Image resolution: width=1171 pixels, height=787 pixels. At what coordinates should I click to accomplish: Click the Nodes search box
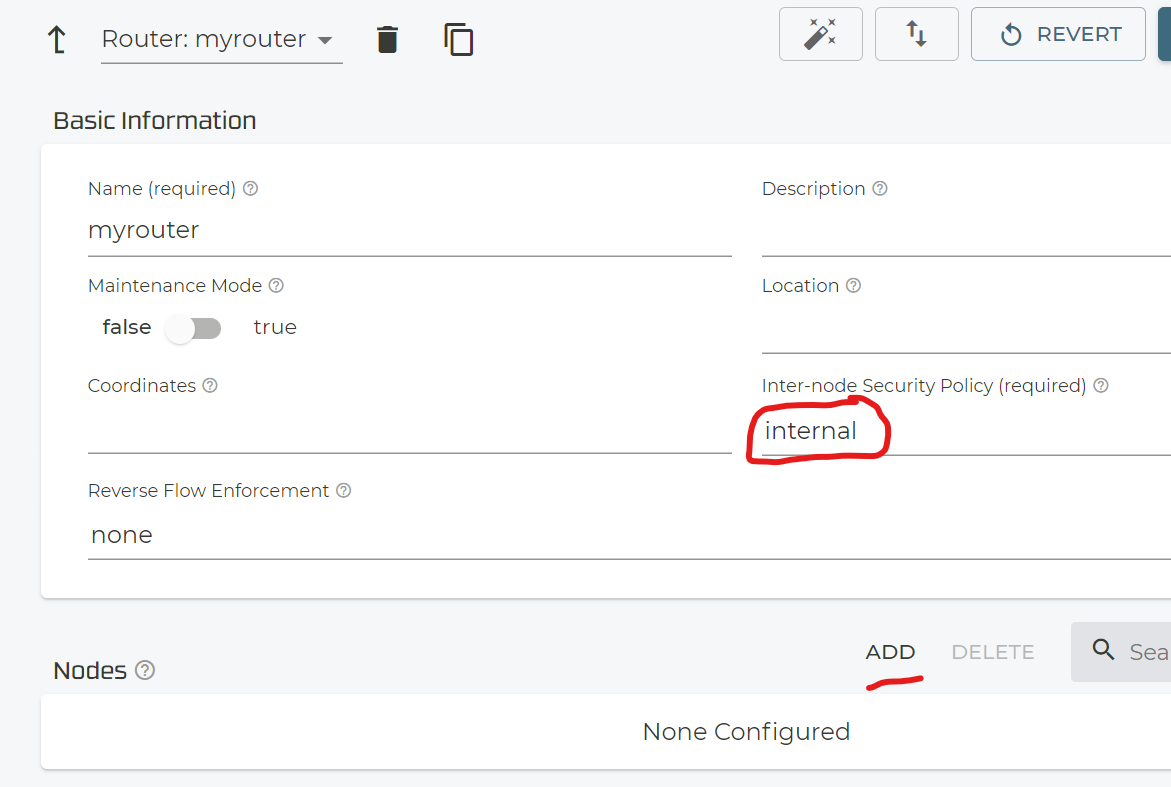coord(1140,652)
